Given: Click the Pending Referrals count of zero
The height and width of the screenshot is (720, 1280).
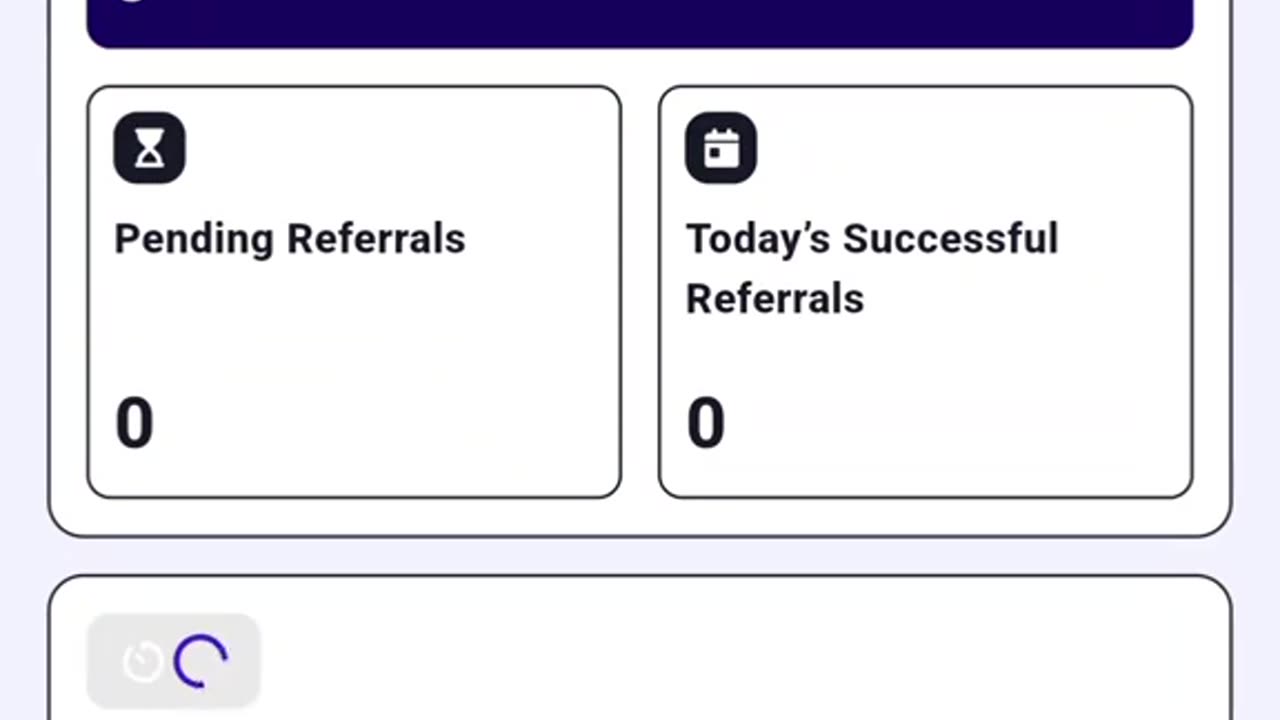Looking at the screenshot, I should (x=134, y=423).
